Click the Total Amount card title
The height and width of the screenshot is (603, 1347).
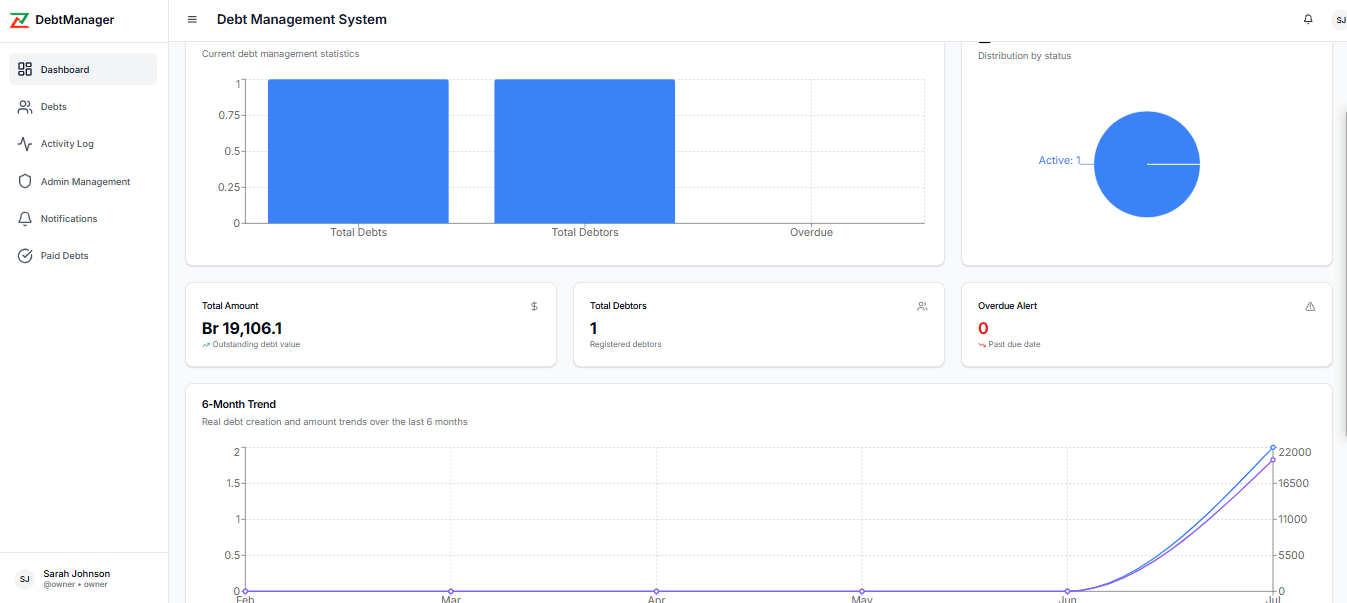click(230, 306)
